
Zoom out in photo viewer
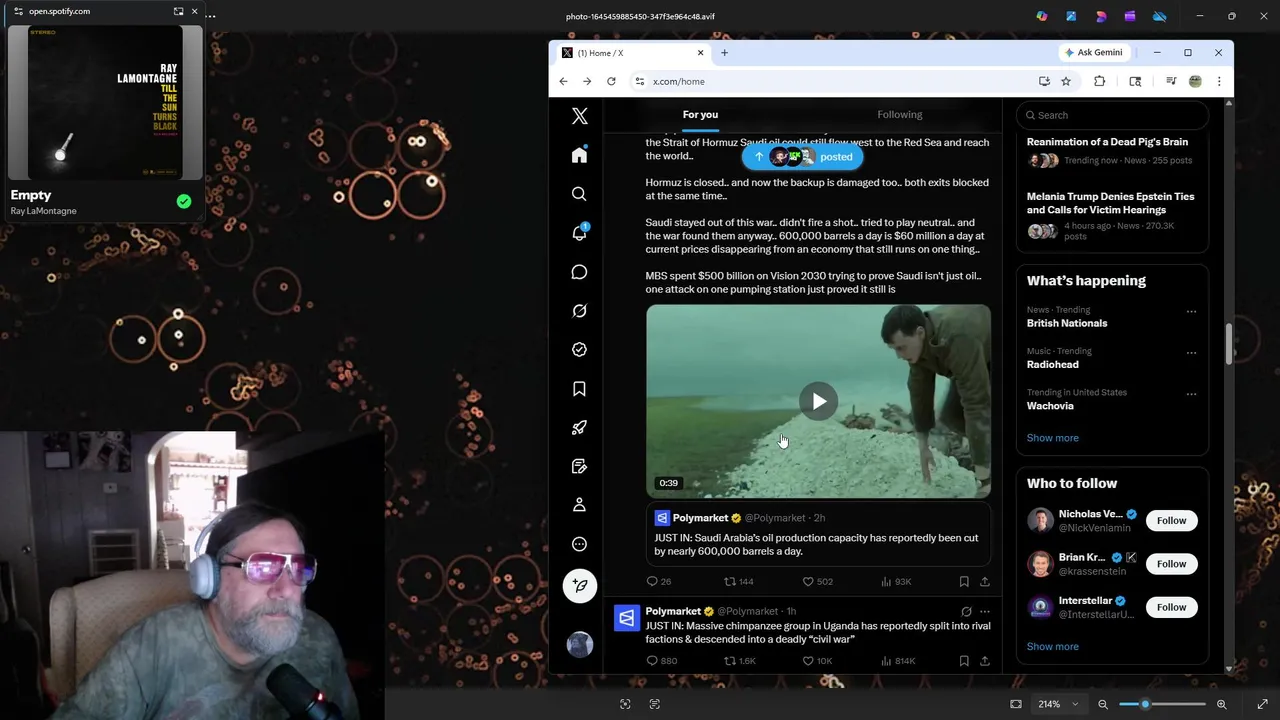click(x=1103, y=704)
